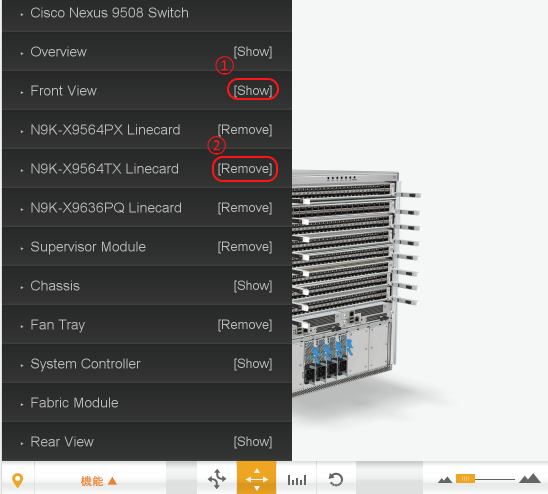The image size is (548, 494).
Task: Toggle Show for Chassis
Action: 253,286
